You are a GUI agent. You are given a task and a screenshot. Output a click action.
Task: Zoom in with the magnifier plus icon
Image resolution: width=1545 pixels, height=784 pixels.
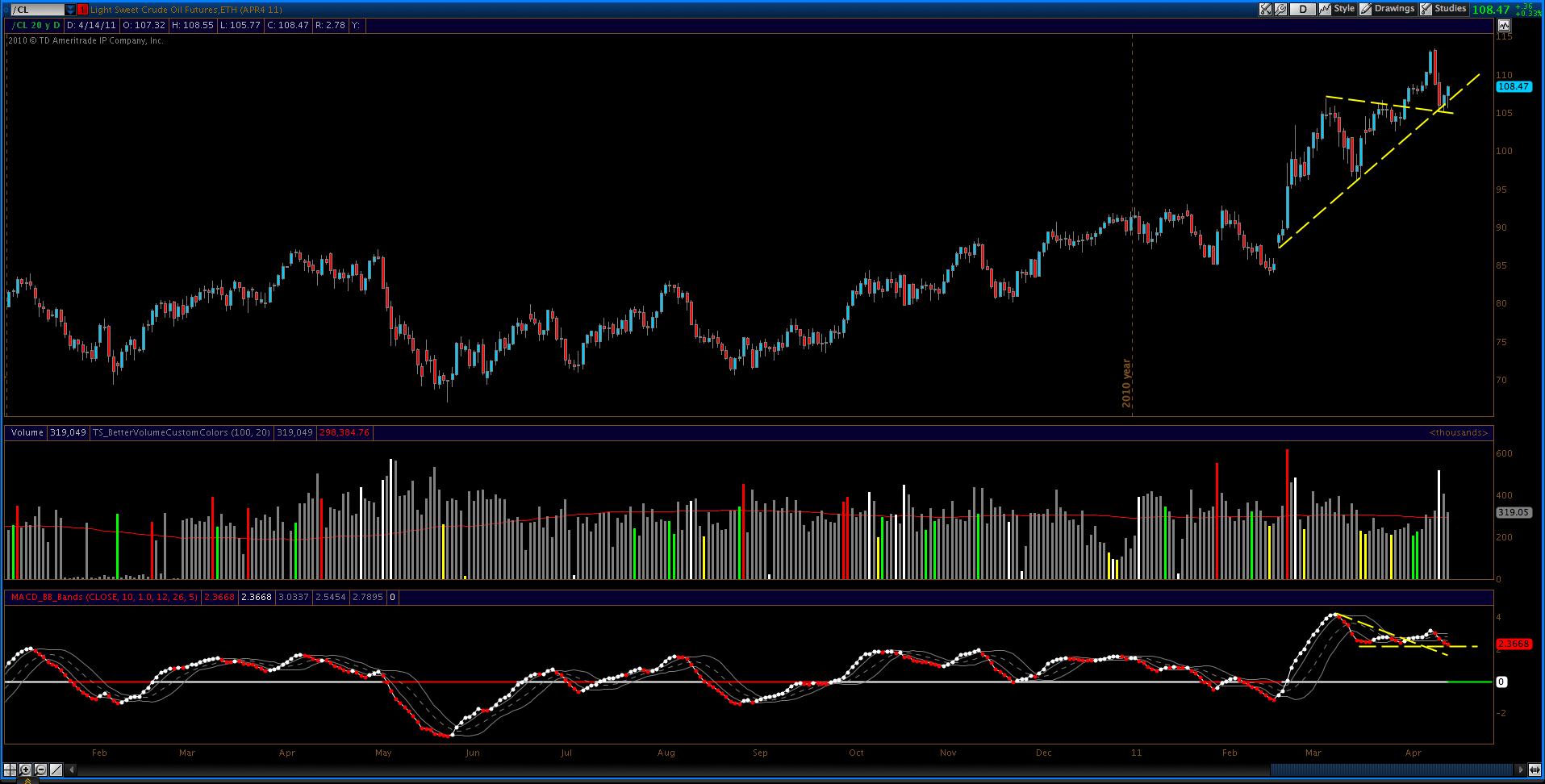26,769
